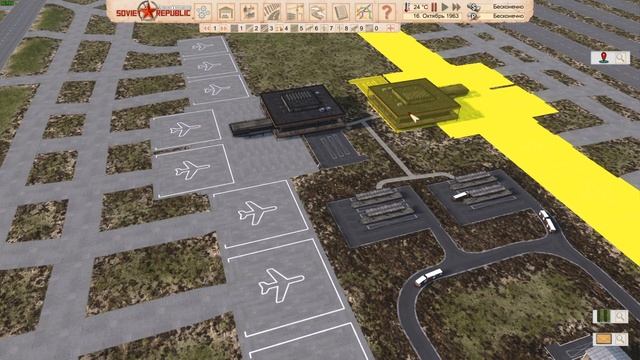The image size is (640, 360).
Task: Select the white bus on the curved road
Action: [429, 277]
